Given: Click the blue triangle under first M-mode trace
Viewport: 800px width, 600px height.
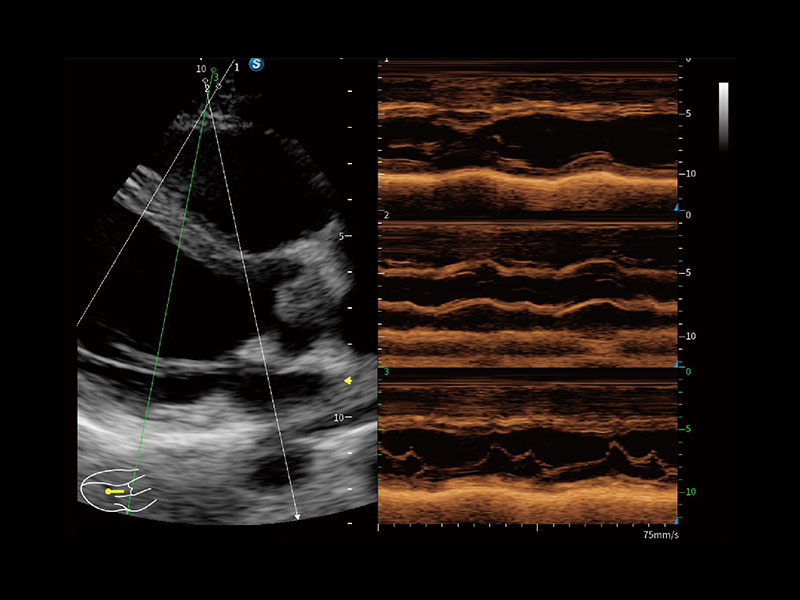Looking at the screenshot, I should pos(678,208).
